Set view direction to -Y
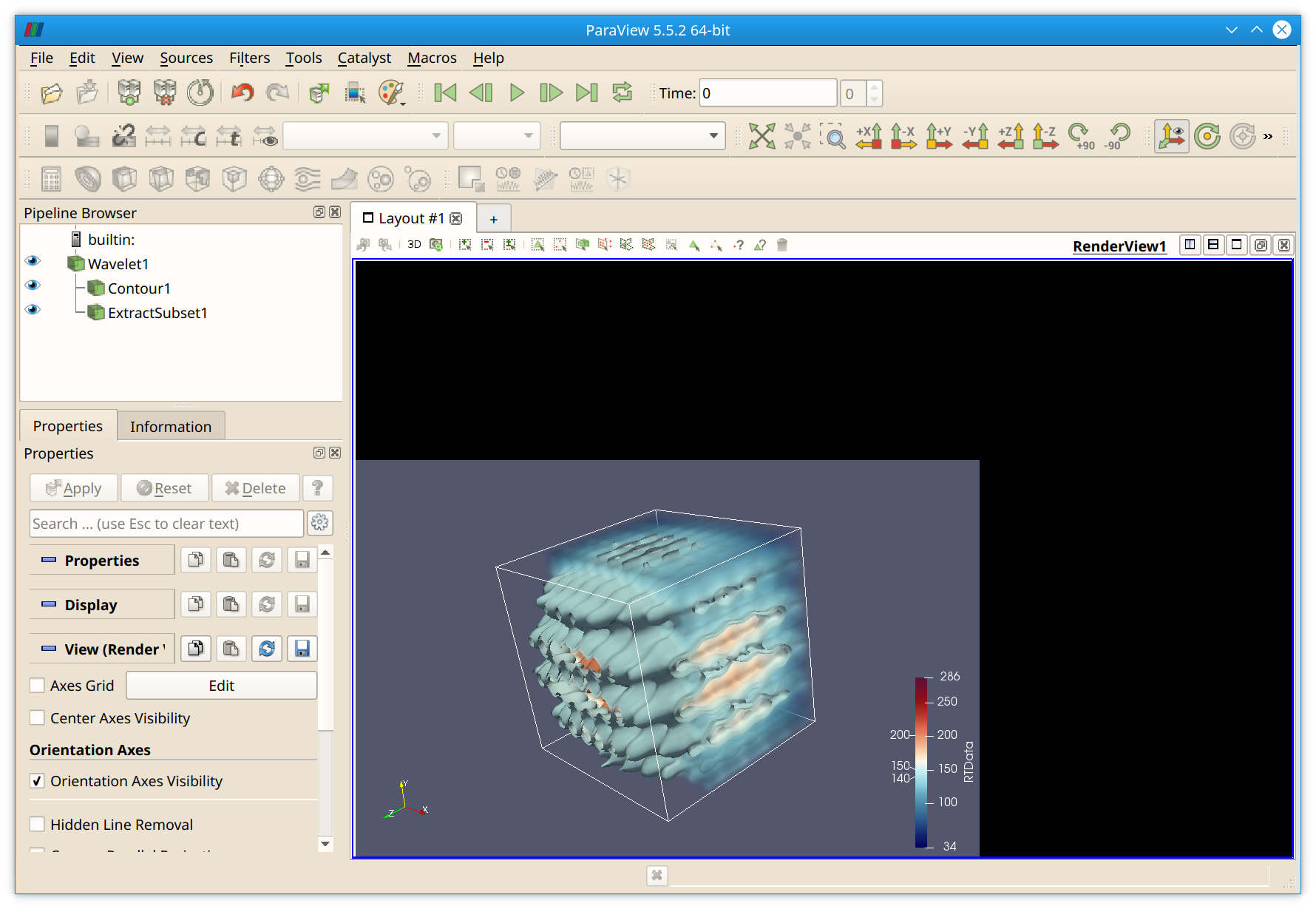1316x909 pixels. pos(975,136)
